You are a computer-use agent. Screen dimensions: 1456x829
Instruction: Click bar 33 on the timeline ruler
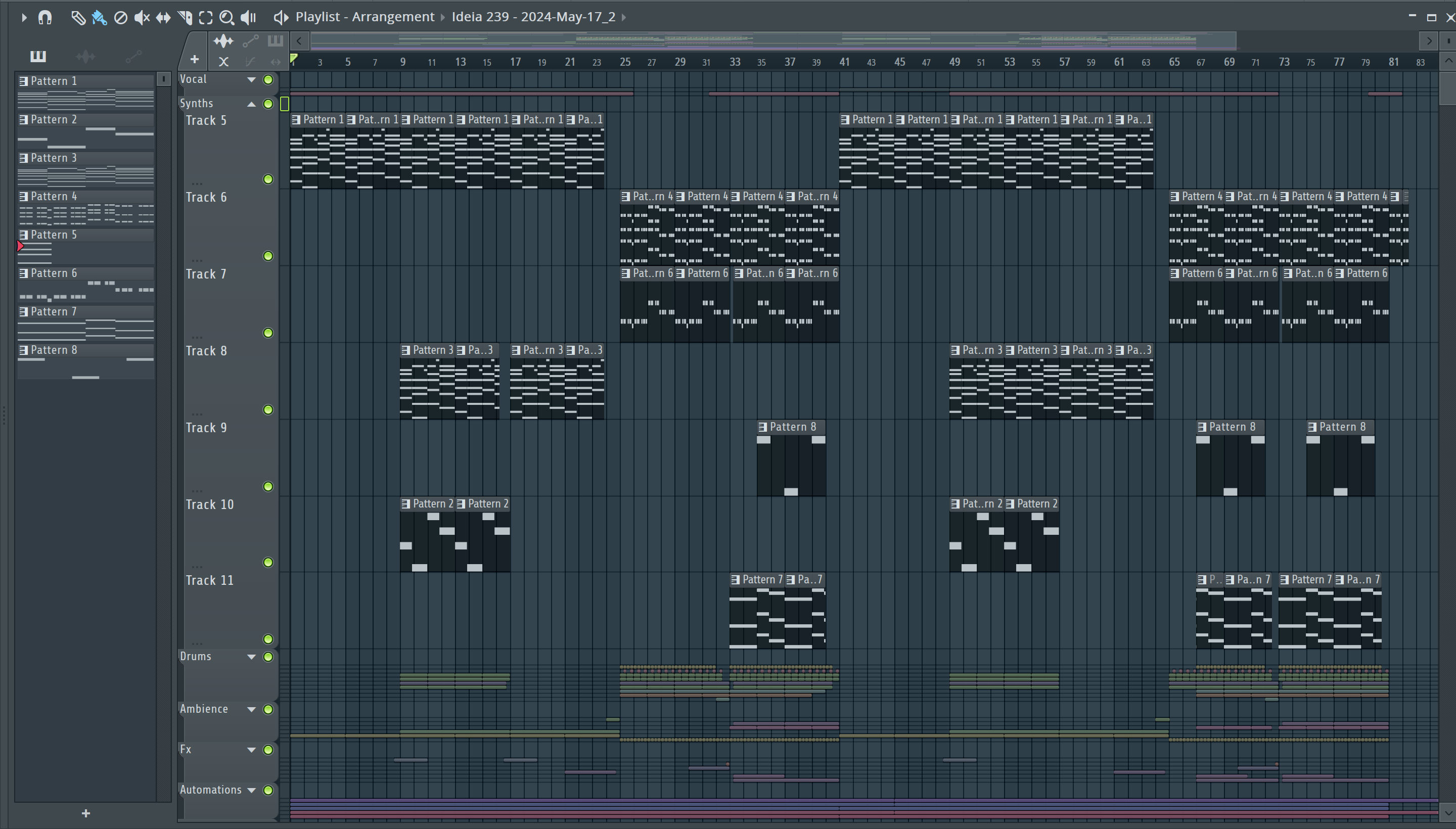[x=735, y=62]
